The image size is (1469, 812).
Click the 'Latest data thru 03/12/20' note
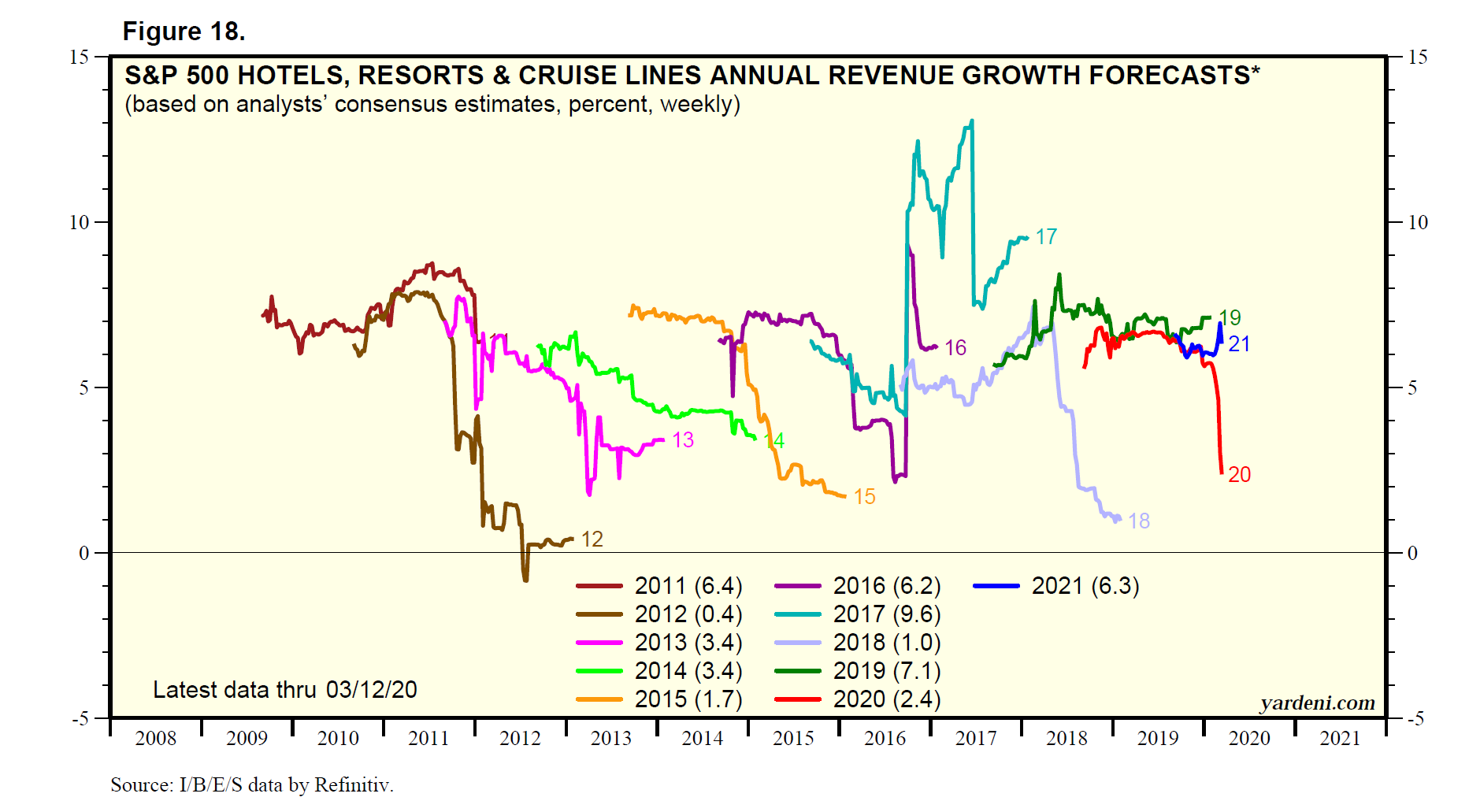pos(284,690)
